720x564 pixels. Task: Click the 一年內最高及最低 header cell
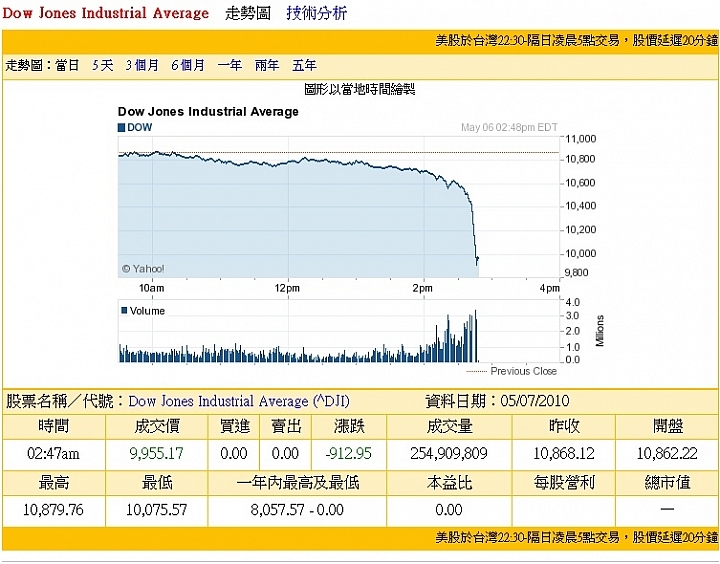(298, 483)
